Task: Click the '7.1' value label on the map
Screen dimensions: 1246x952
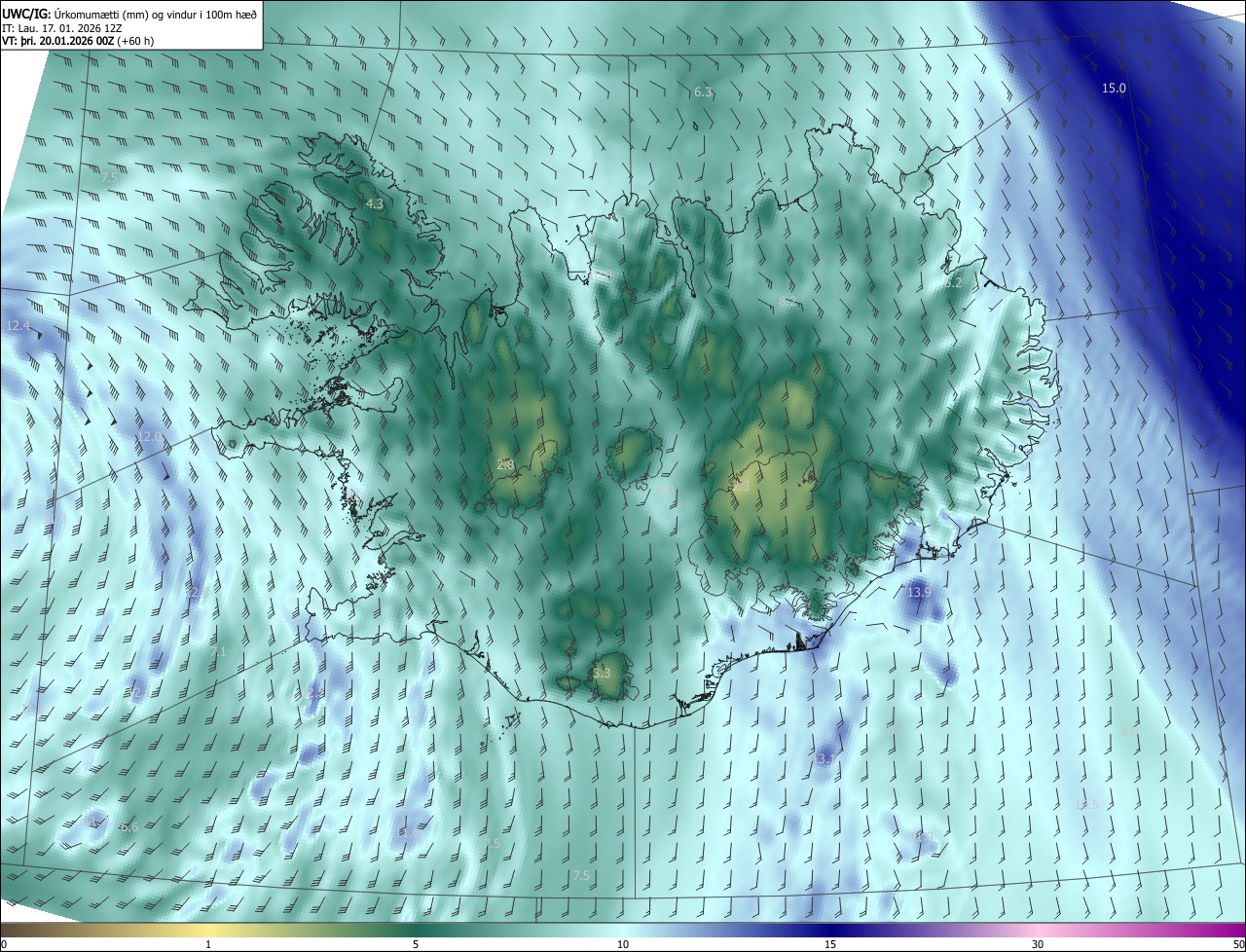Action: (x=217, y=652)
